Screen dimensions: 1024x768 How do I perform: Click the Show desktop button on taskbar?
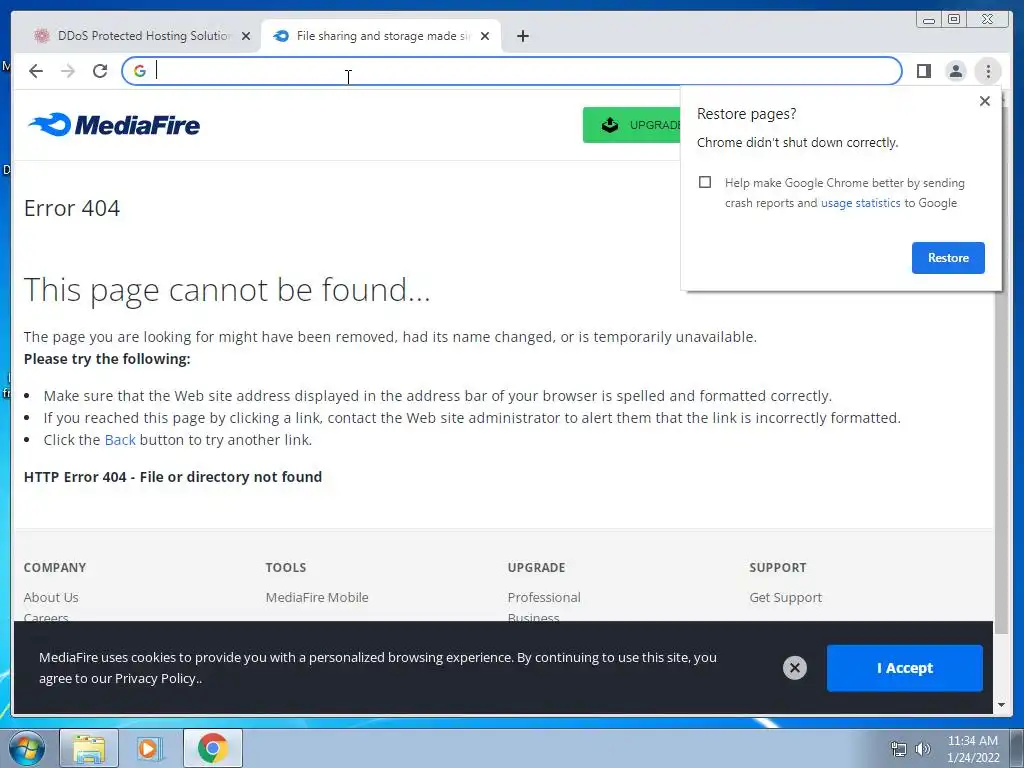(x=1017, y=748)
